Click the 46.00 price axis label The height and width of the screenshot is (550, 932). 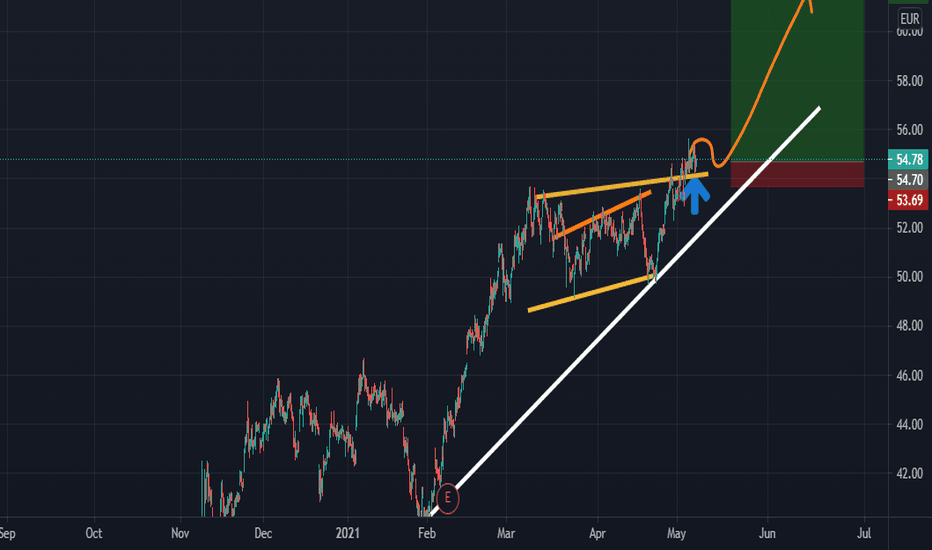click(909, 375)
